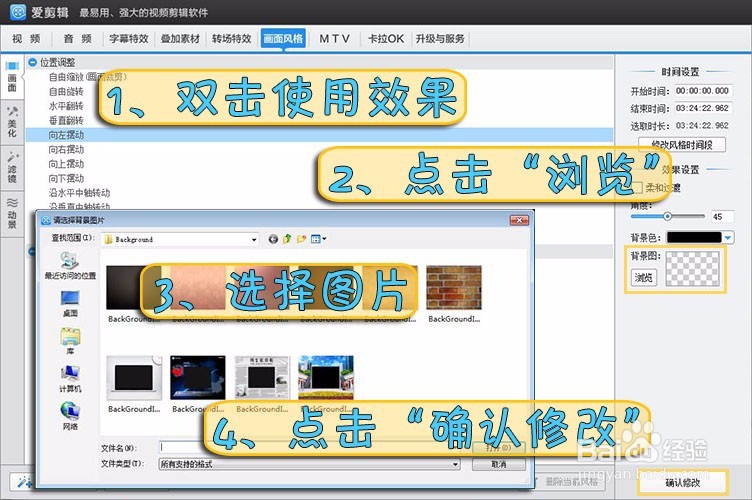Viewport: 752px width, 500px height.
Task: Click the angle value field showing 45
Action: point(722,217)
